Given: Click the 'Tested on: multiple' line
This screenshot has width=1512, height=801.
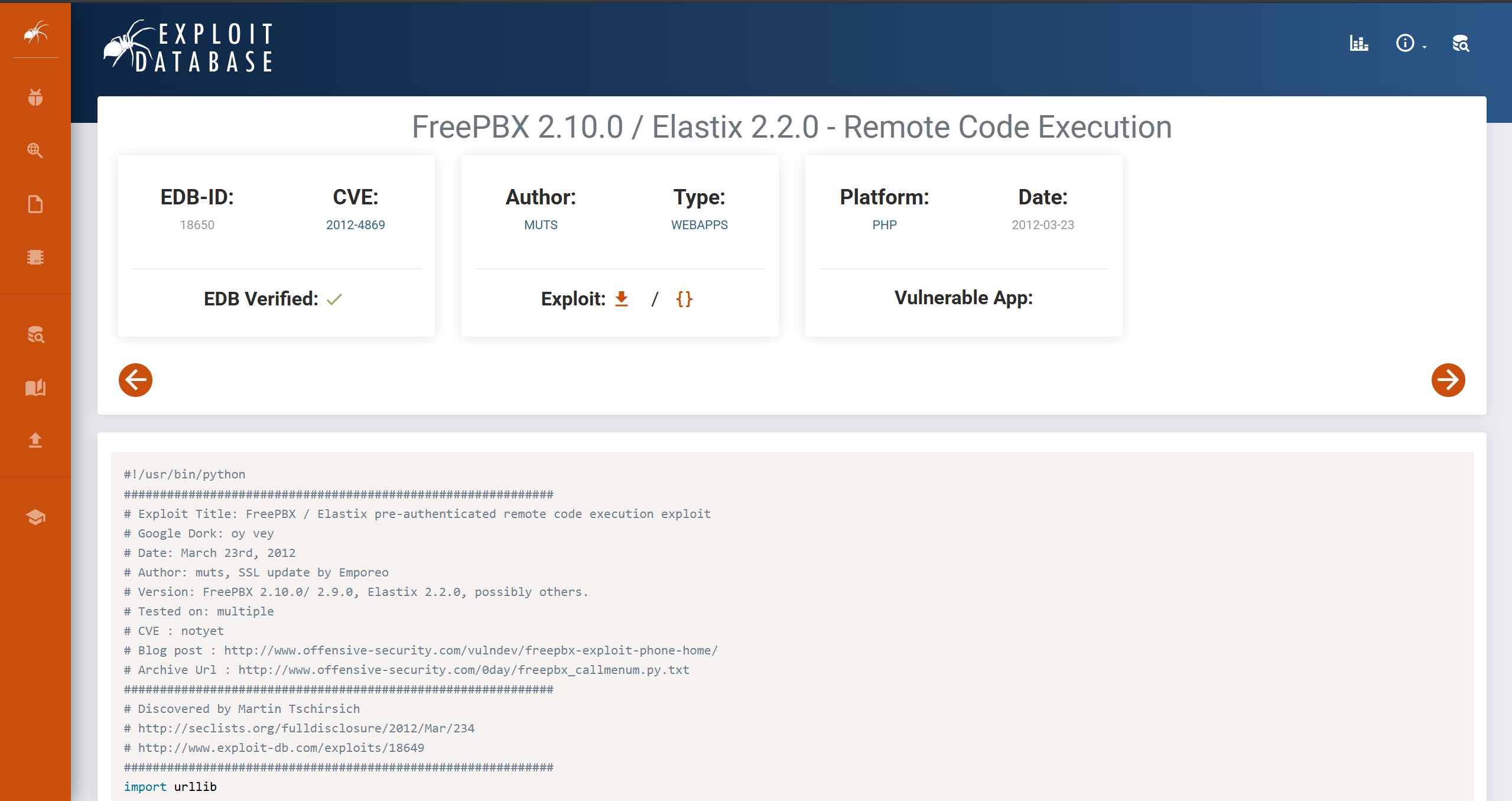Looking at the screenshot, I should pyautogui.click(x=199, y=611).
